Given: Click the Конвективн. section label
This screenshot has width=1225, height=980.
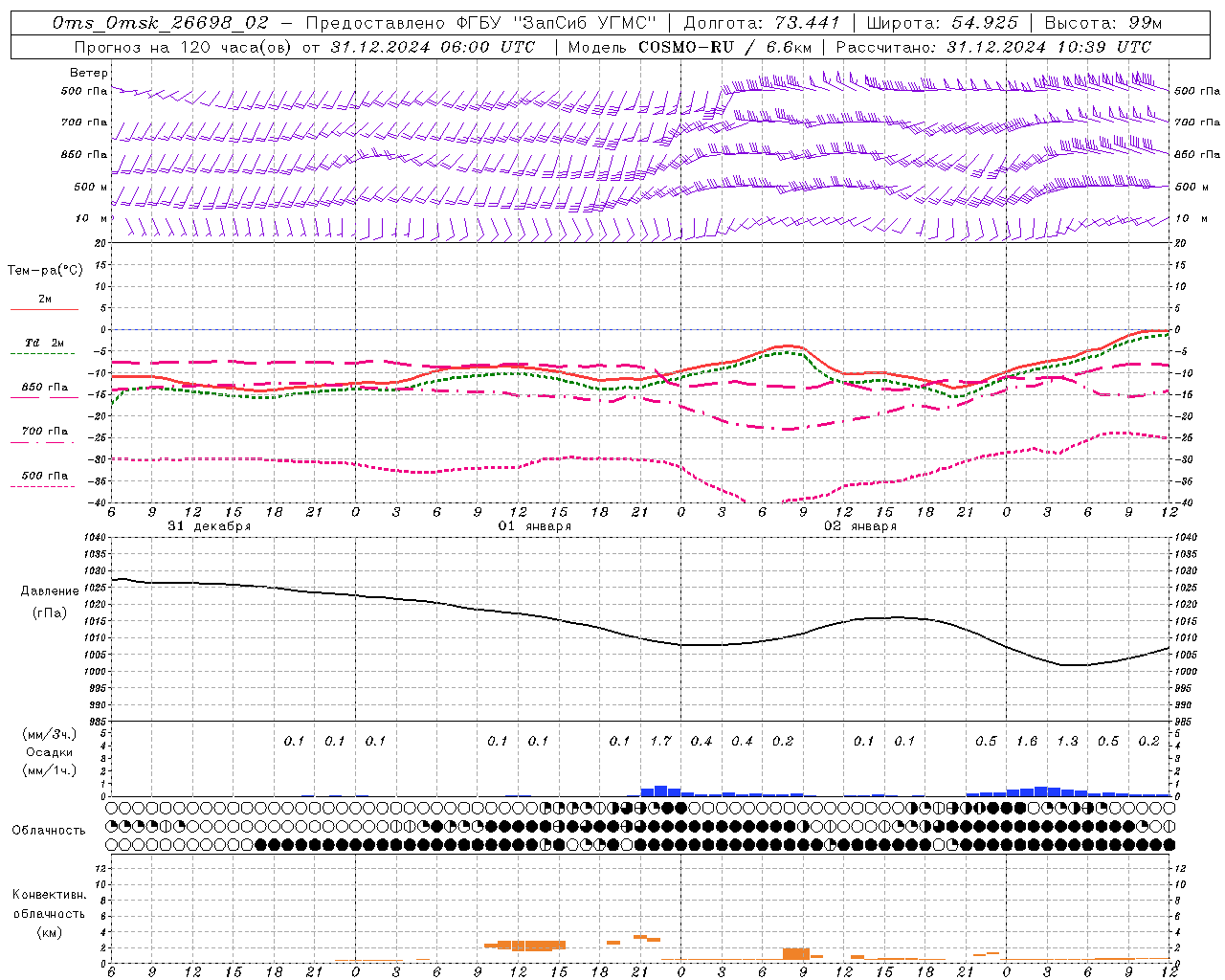Looking at the screenshot, I should pos(49,895).
